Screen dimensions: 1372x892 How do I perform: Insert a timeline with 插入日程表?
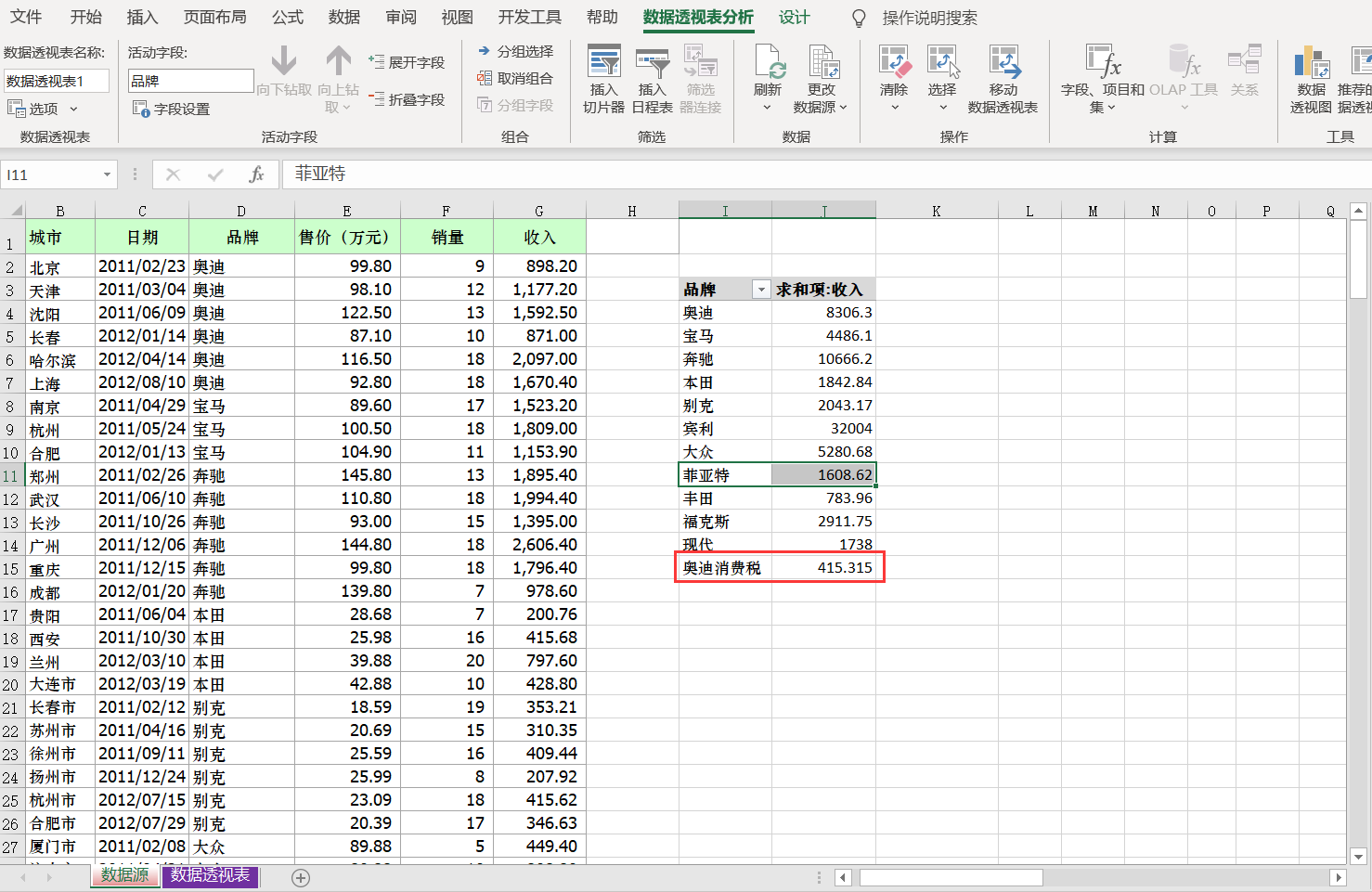[653, 80]
